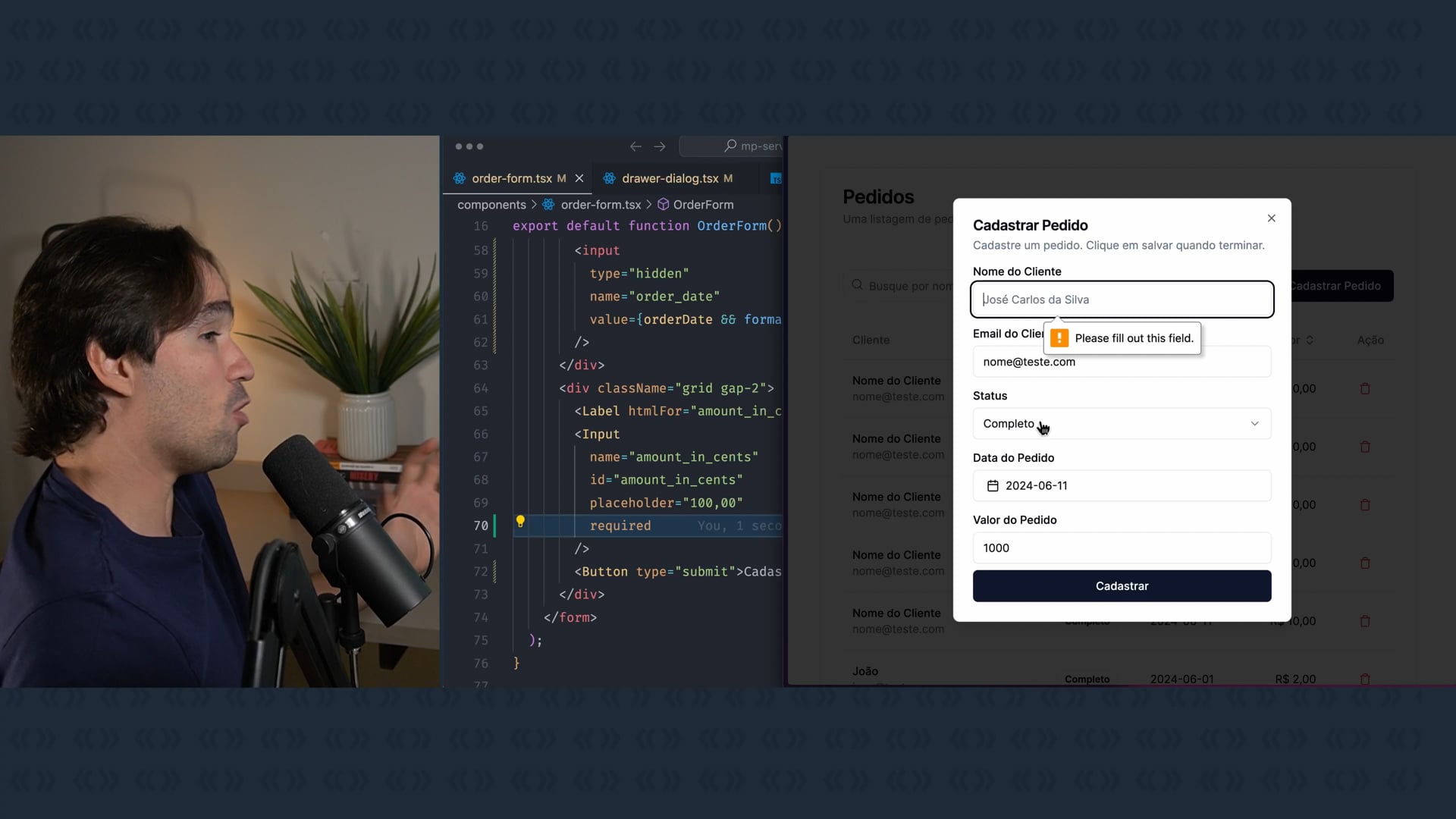The image size is (1456, 819).
Task: Focus the Nome do Cliente input
Action: (x=1121, y=300)
